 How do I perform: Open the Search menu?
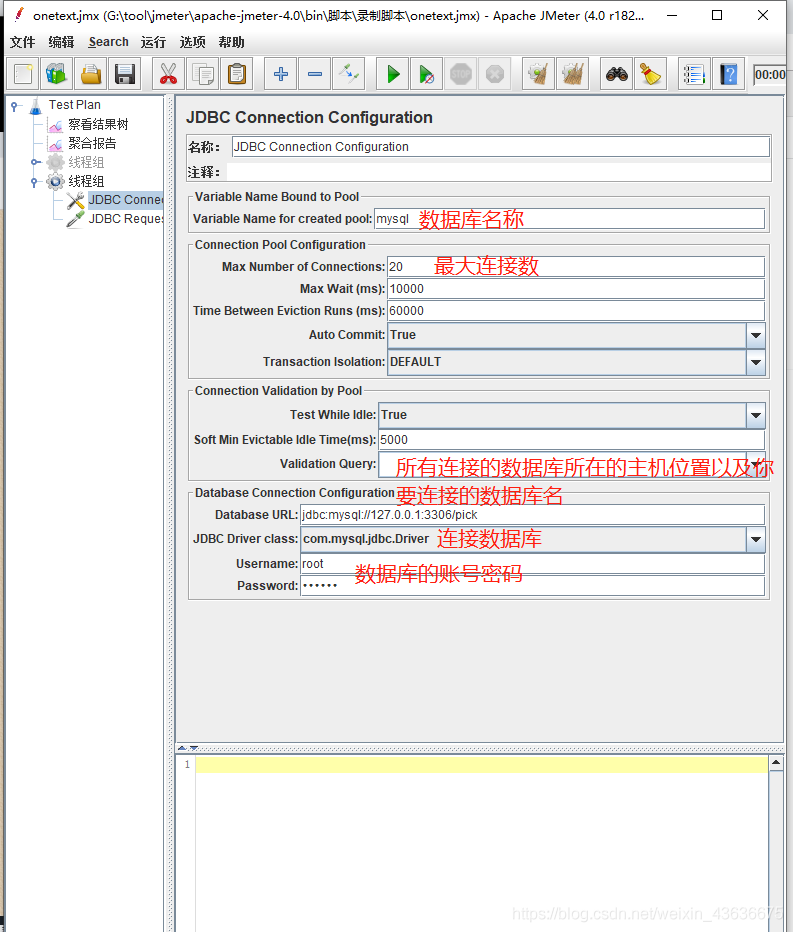(108, 42)
